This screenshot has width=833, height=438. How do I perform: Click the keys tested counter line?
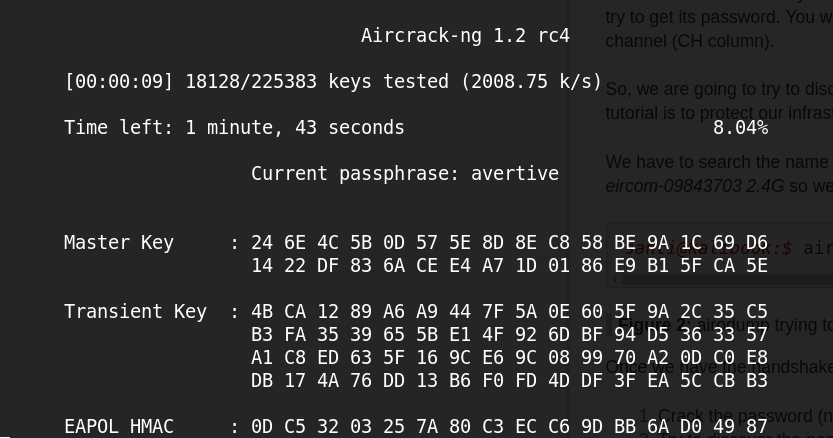pyautogui.click(x=333, y=82)
